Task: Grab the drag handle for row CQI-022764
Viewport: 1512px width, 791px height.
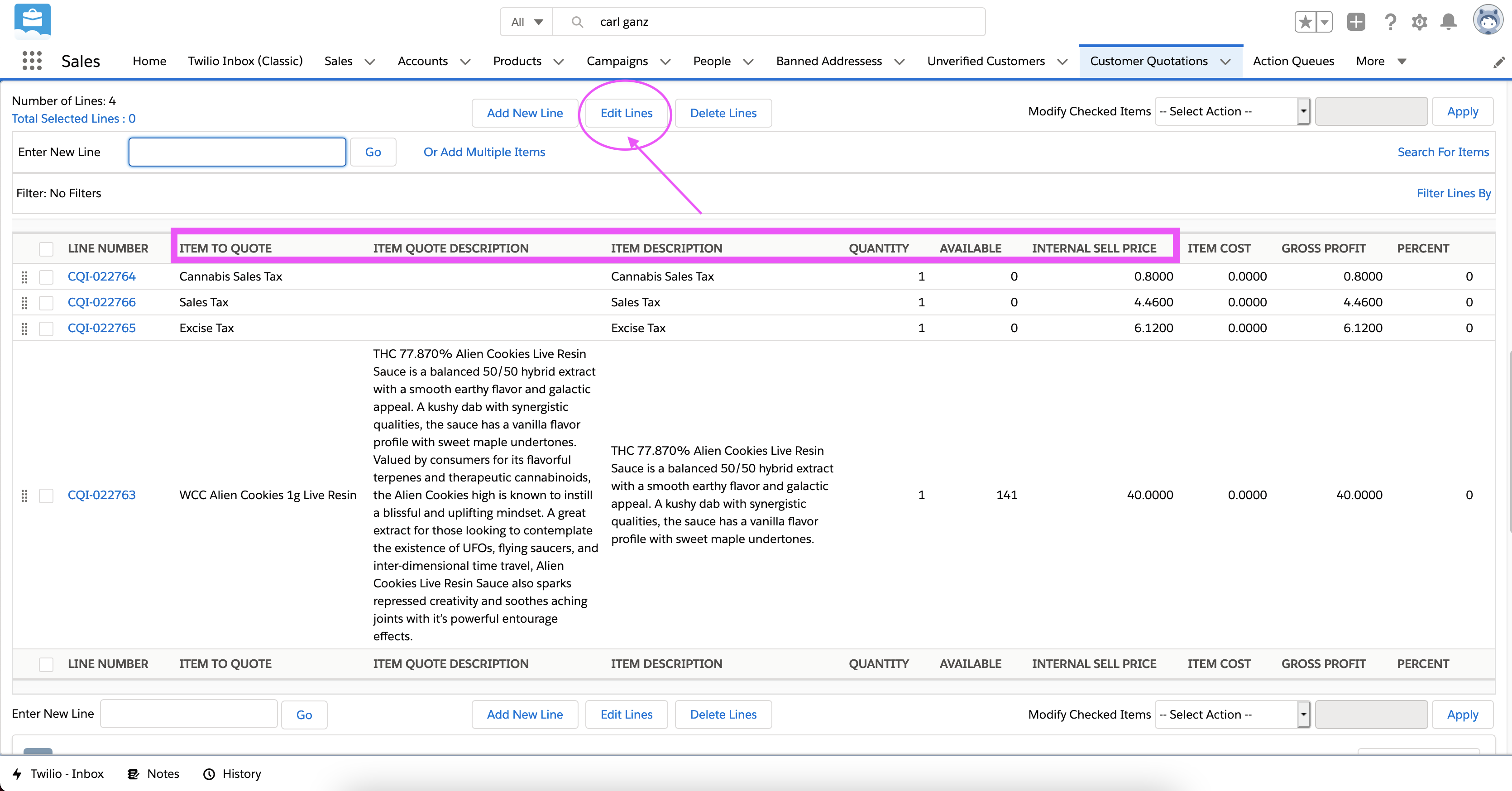Action: pyautogui.click(x=24, y=277)
